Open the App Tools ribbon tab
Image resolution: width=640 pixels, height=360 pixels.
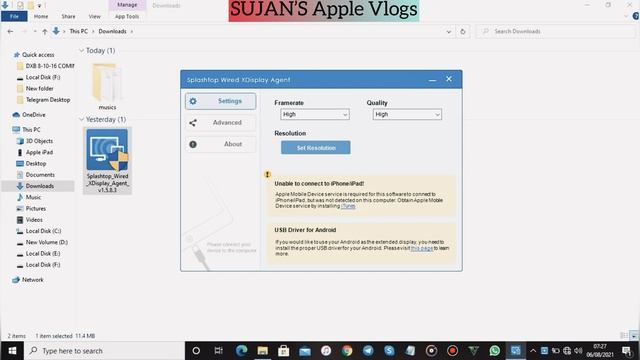pos(127,16)
